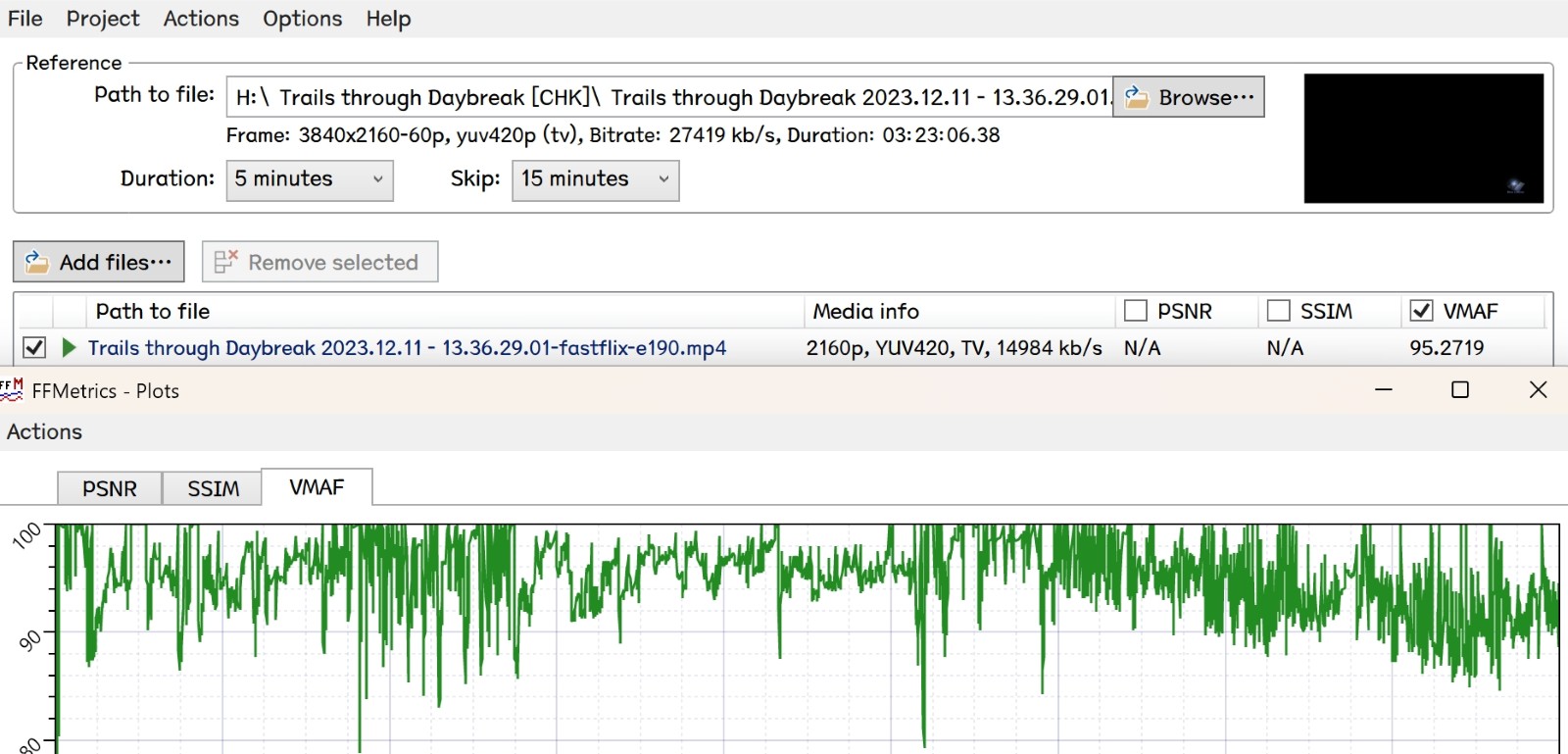The image size is (1568, 754).
Task: Click the FFMetrics Plots window icon
Action: [12, 390]
